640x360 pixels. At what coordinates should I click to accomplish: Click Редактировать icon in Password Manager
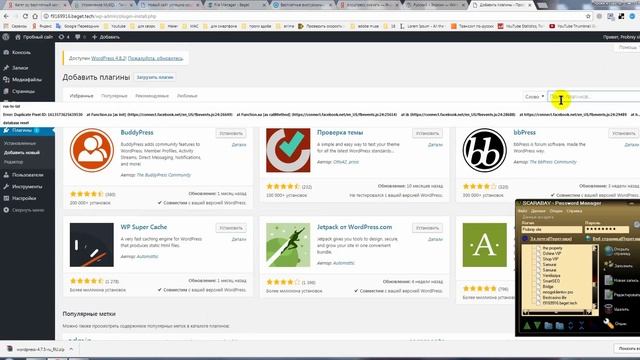(x=609, y=294)
